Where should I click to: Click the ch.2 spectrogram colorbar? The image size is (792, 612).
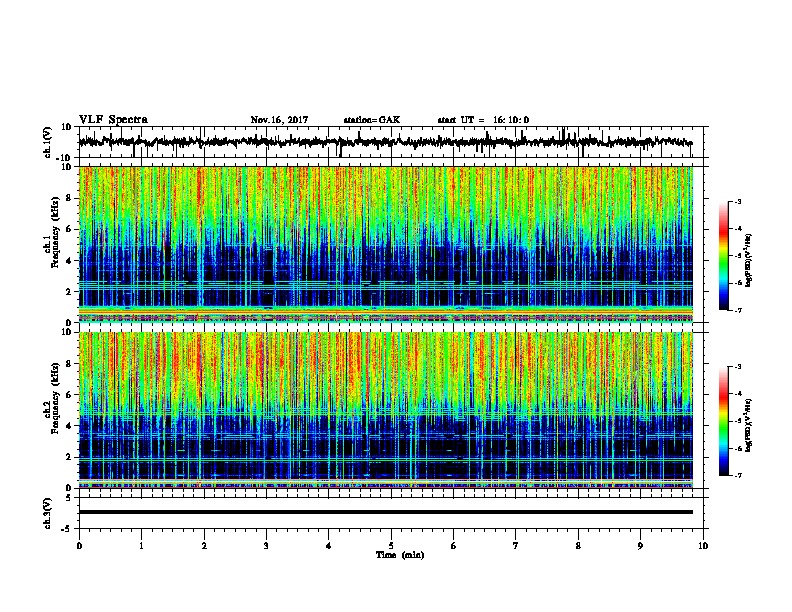point(723,421)
